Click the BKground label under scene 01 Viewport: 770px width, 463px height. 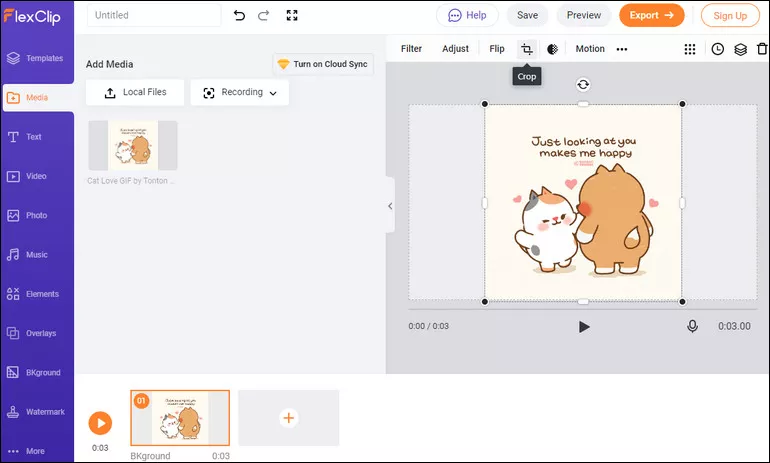coord(150,456)
